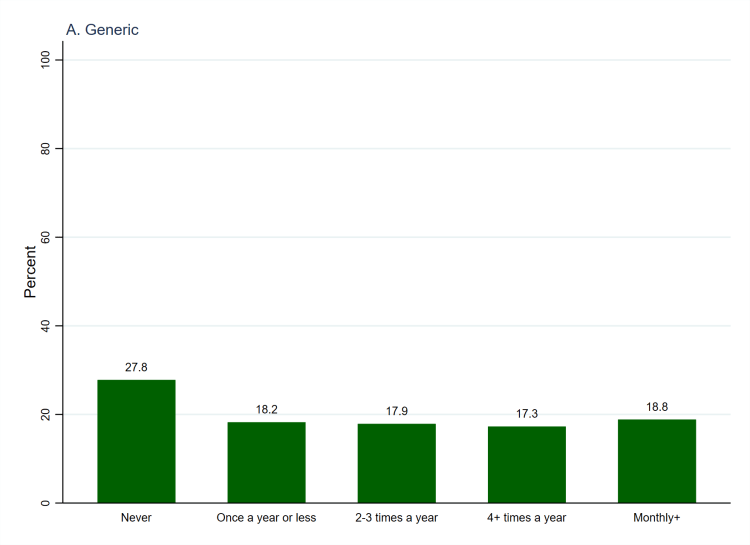Click the 'Monthly+' green bar
The image size is (750, 545).
656,461
